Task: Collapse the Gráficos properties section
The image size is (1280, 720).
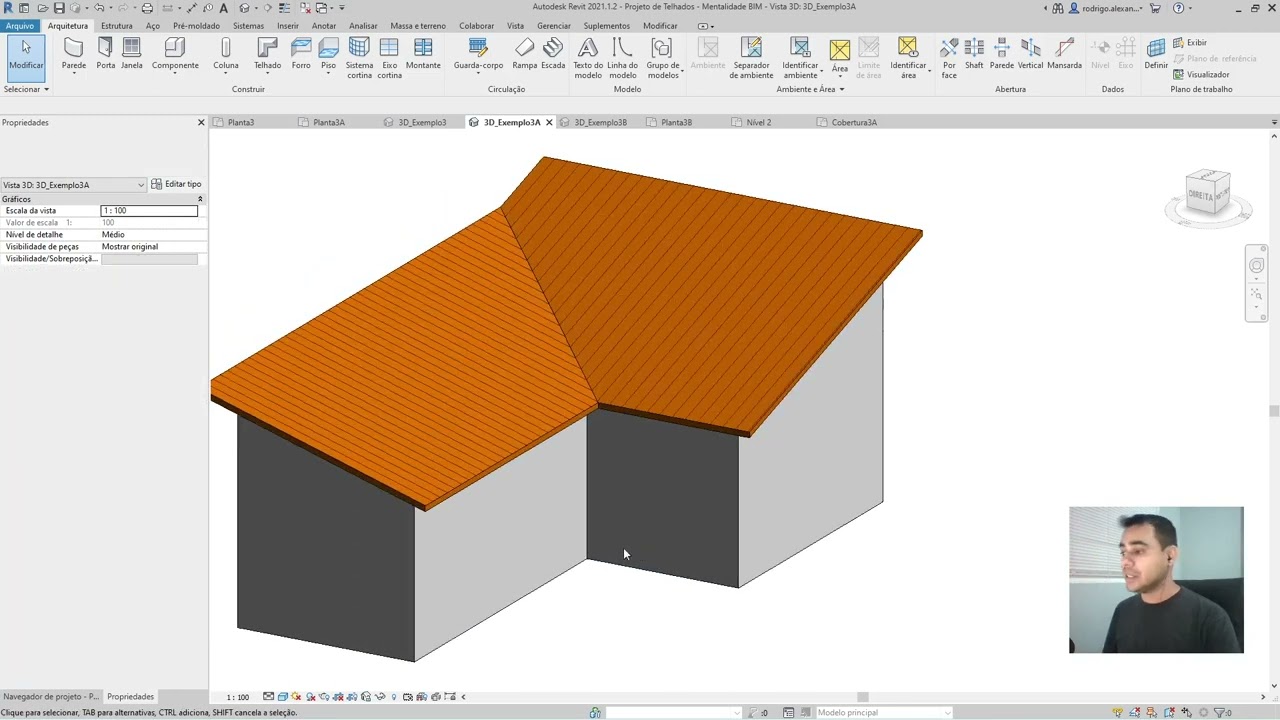Action: click(200, 199)
